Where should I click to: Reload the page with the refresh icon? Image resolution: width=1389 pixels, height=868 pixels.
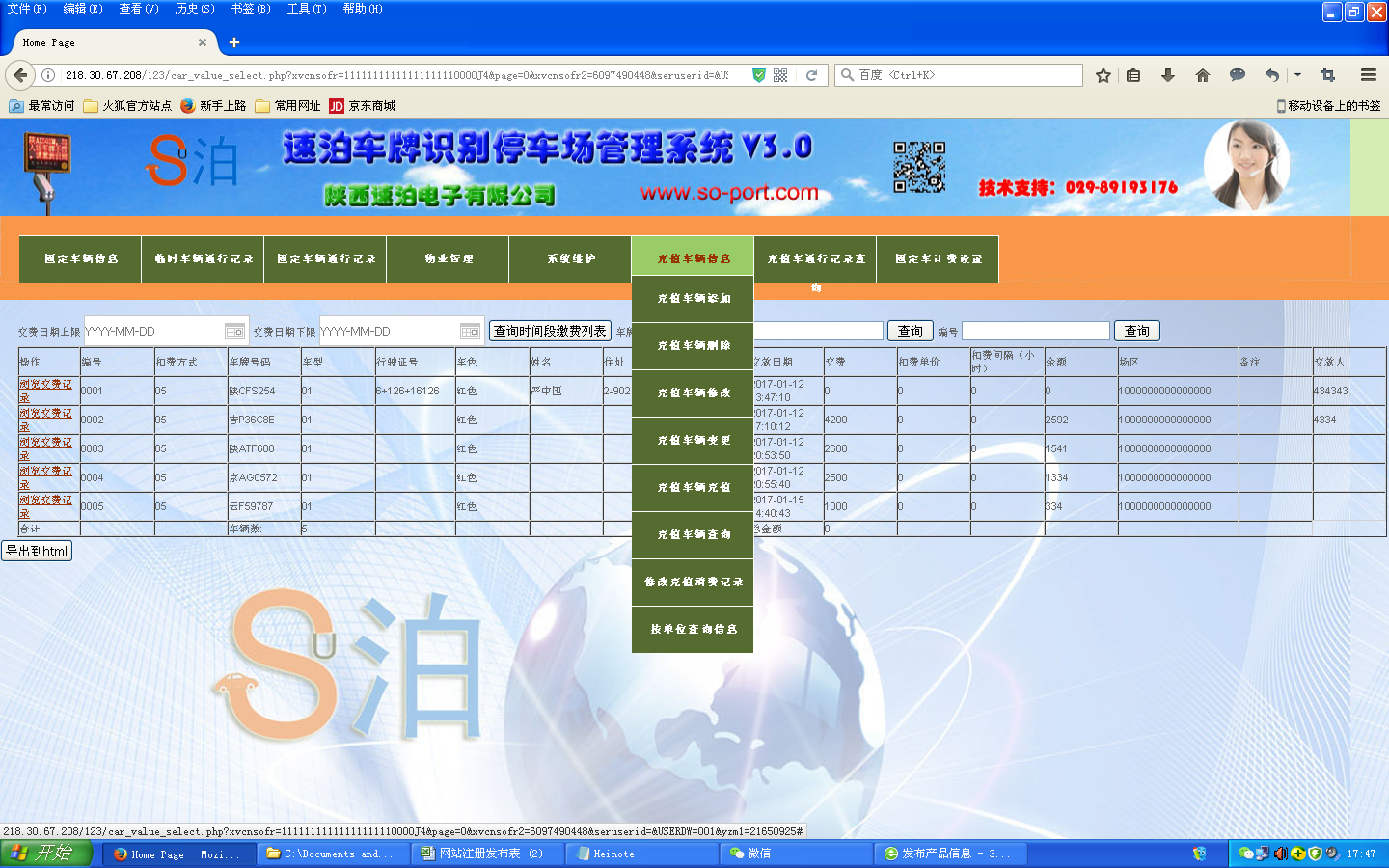[811, 75]
